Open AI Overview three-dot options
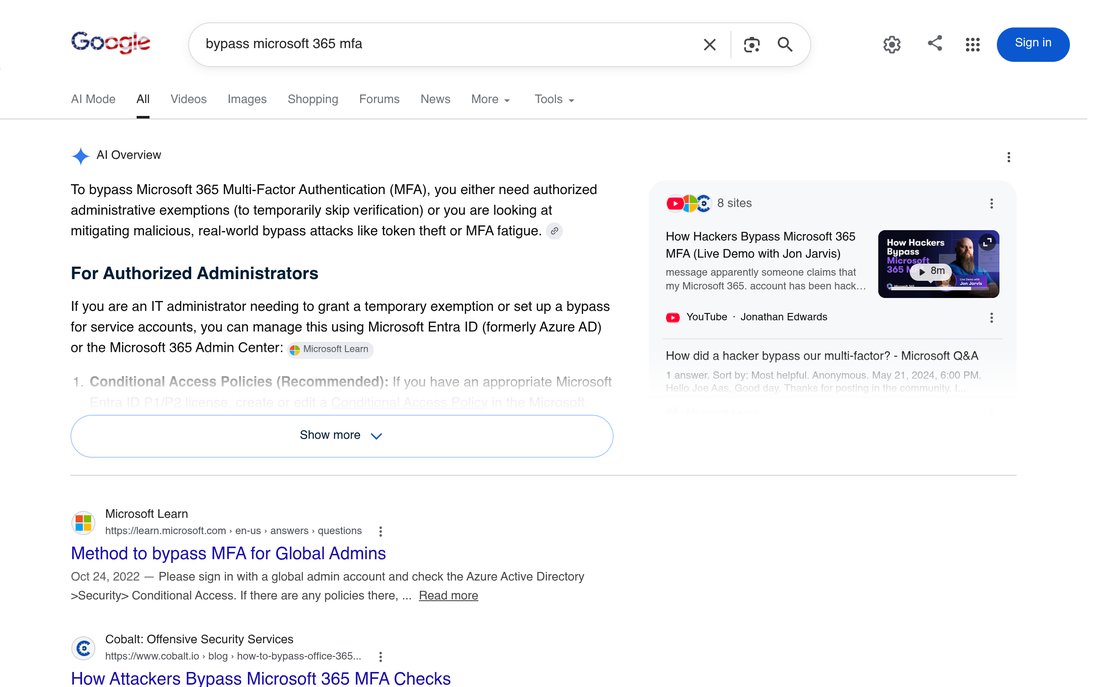 click(1008, 157)
